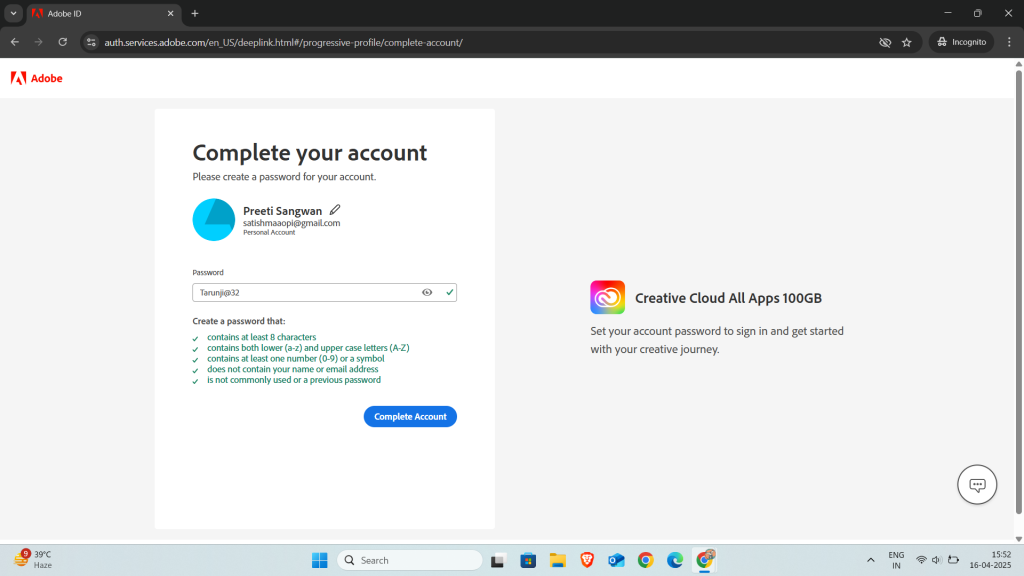1024x576 pixels.
Task: Open Outlook from the taskbar
Action: [x=616, y=560]
